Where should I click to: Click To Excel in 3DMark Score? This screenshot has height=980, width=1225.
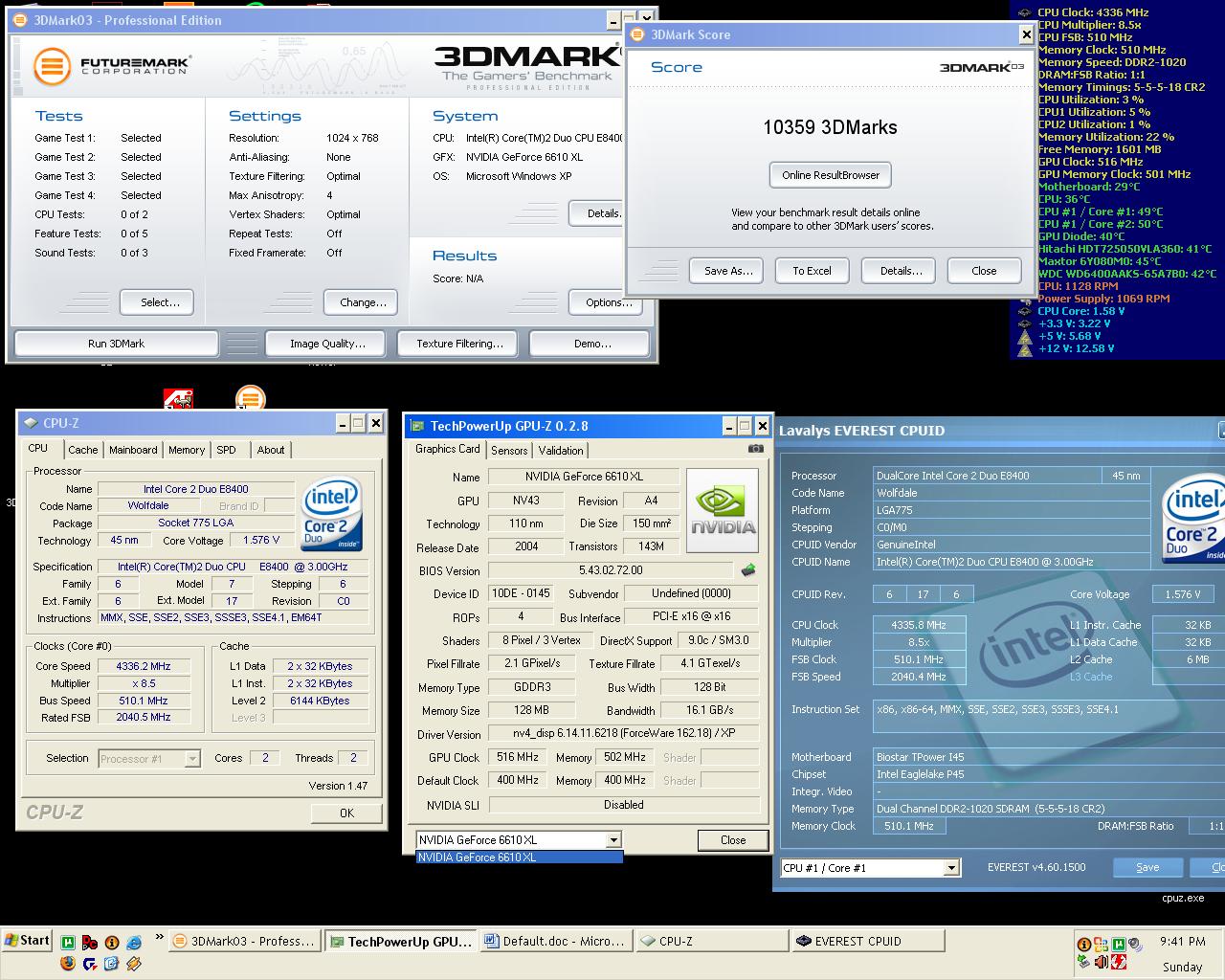812,271
